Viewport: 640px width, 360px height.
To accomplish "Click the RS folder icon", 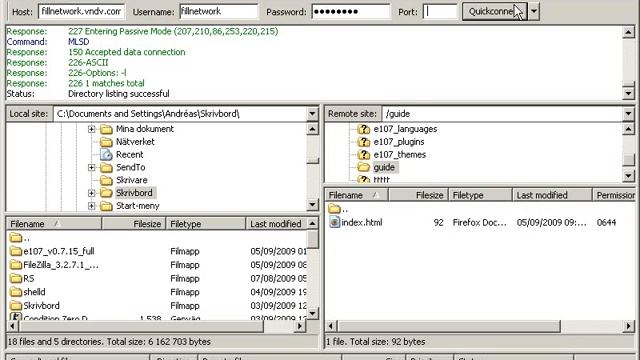I will [x=16, y=278].
